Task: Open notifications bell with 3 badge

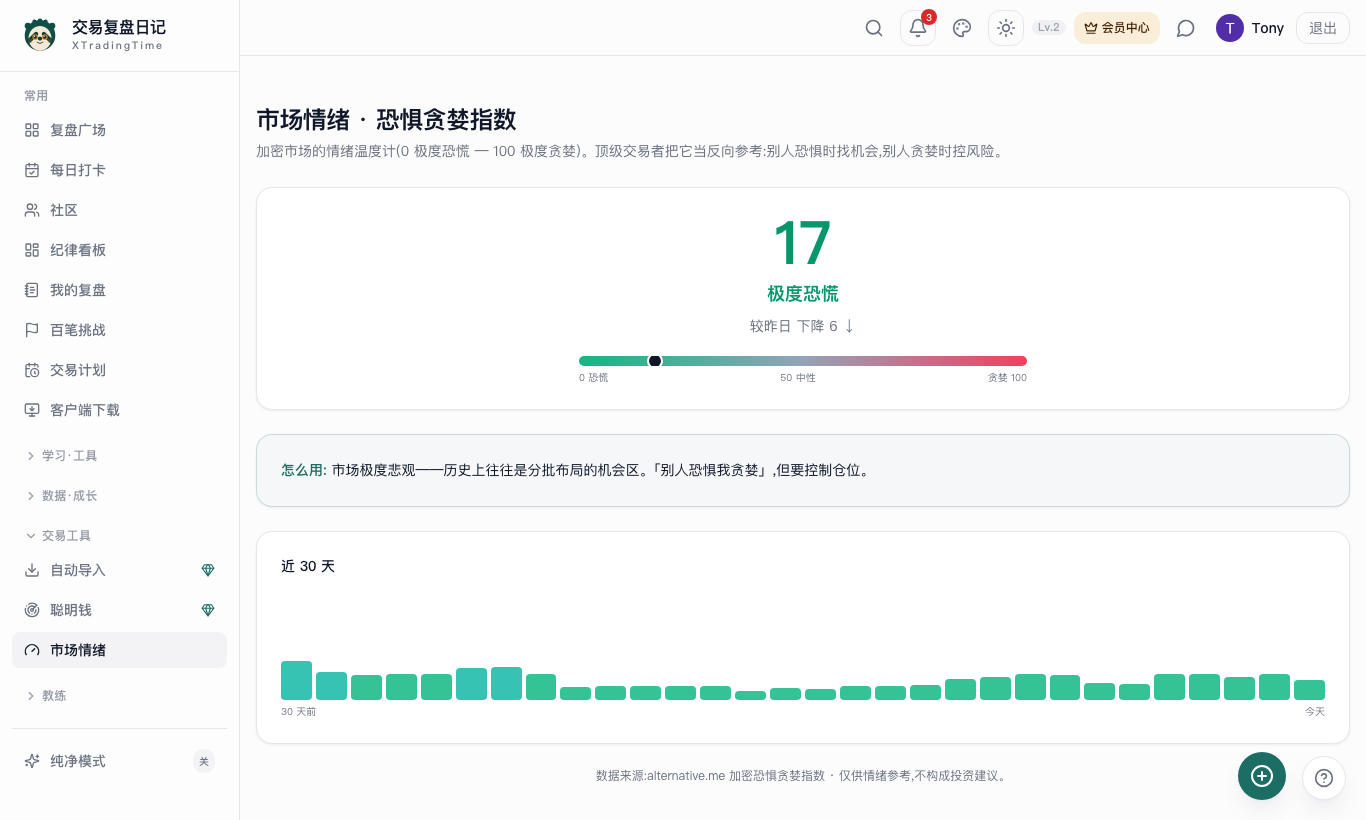Action: (918, 28)
